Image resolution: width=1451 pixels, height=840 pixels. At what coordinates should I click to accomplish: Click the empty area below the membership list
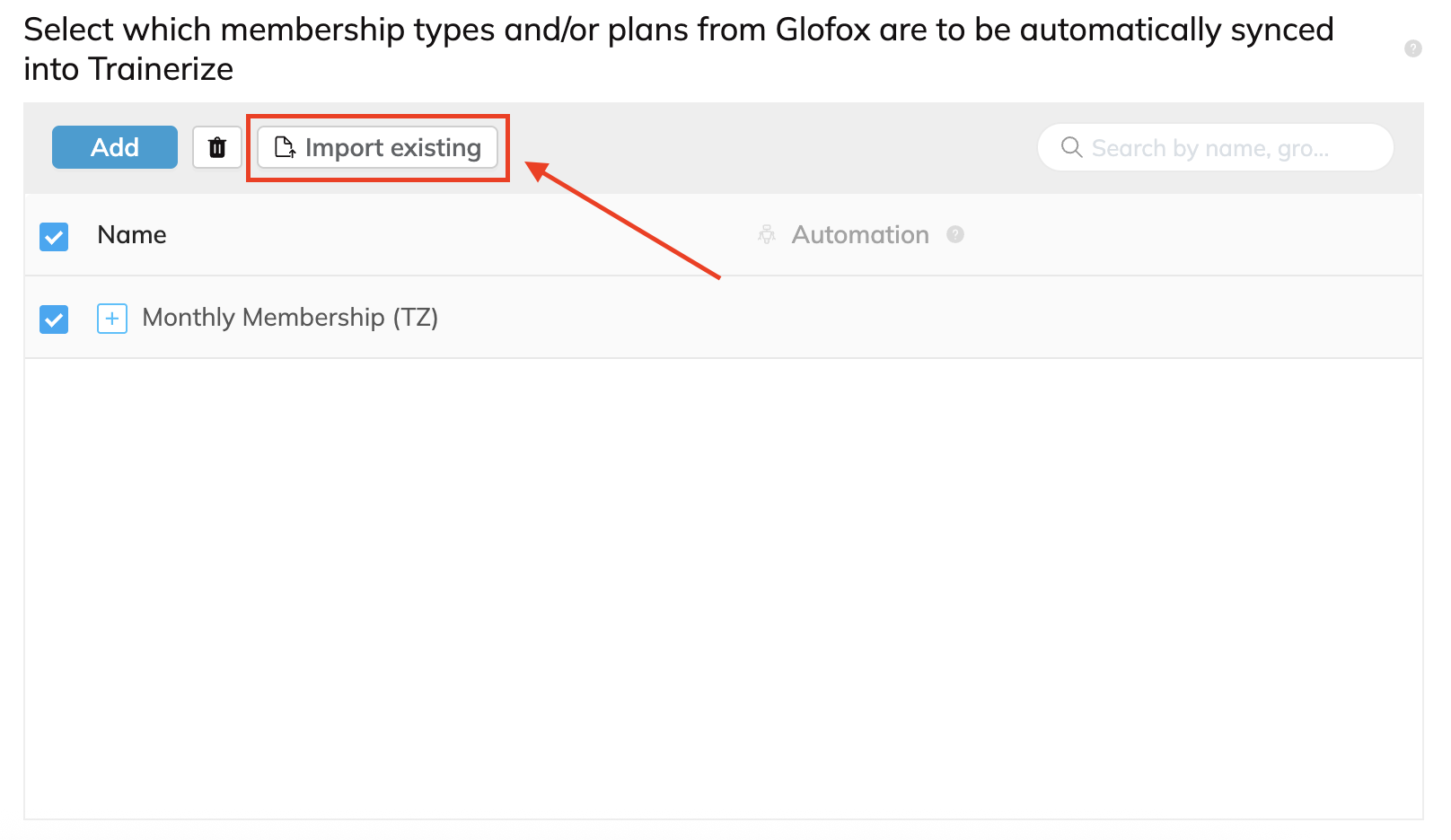click(x=724, y=588)
